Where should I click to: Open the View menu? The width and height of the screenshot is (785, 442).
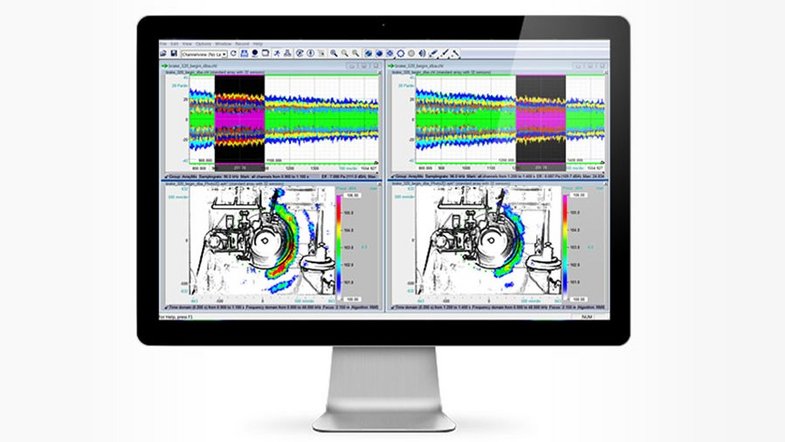point(187,44)
